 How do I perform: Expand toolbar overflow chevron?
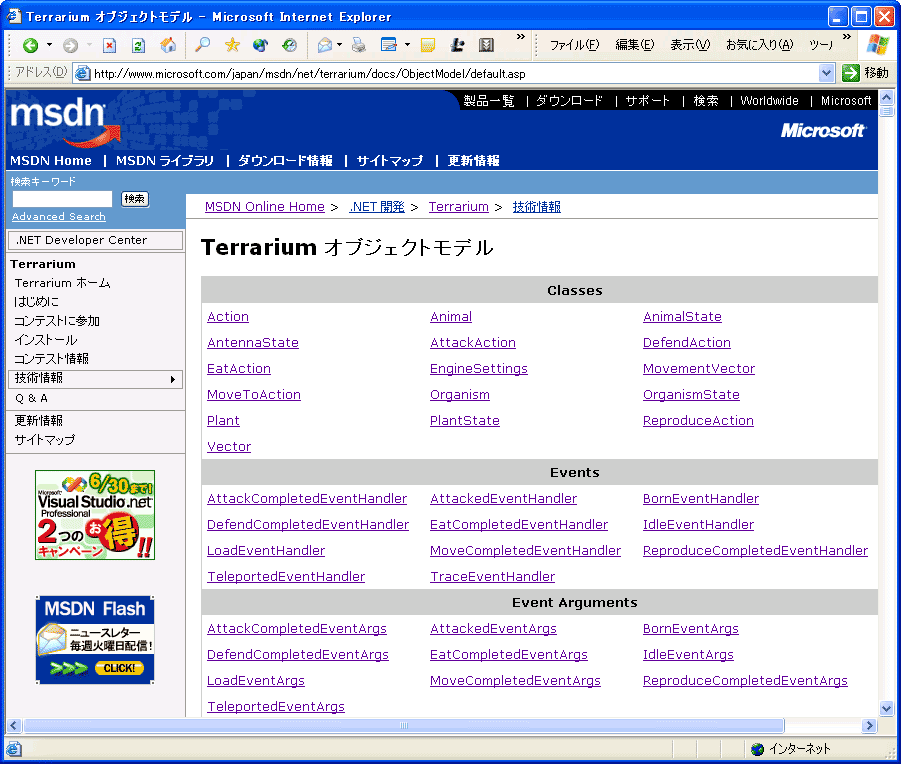tap(521, 37)
